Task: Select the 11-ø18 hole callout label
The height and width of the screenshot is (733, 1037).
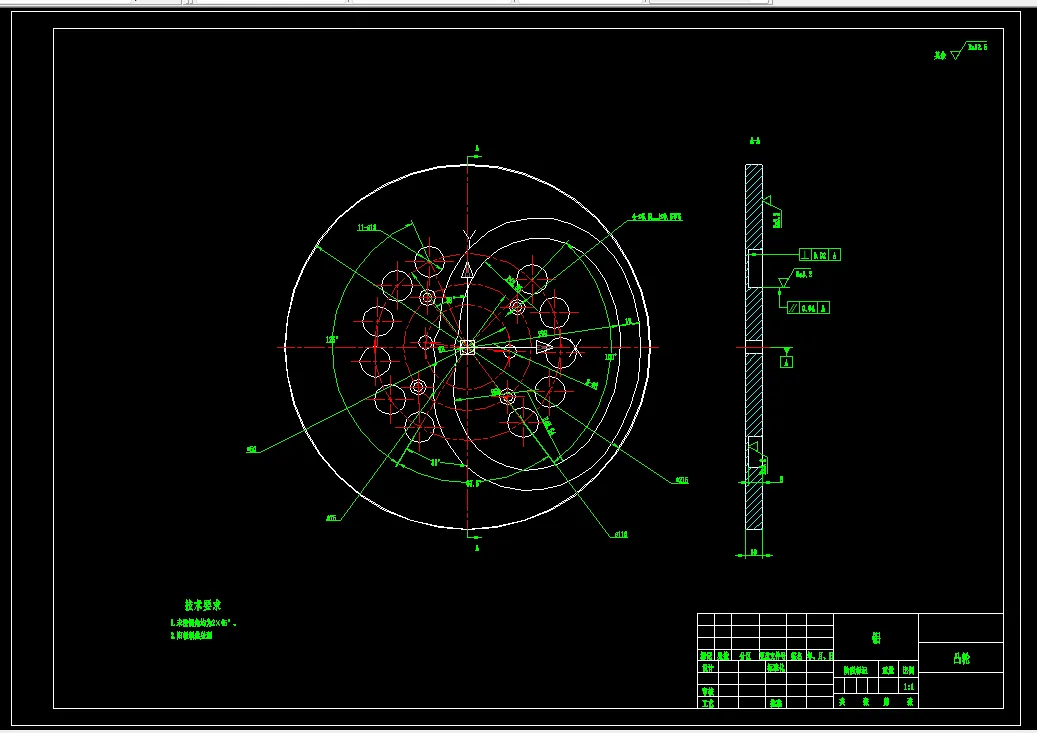Action: point(367,228)
